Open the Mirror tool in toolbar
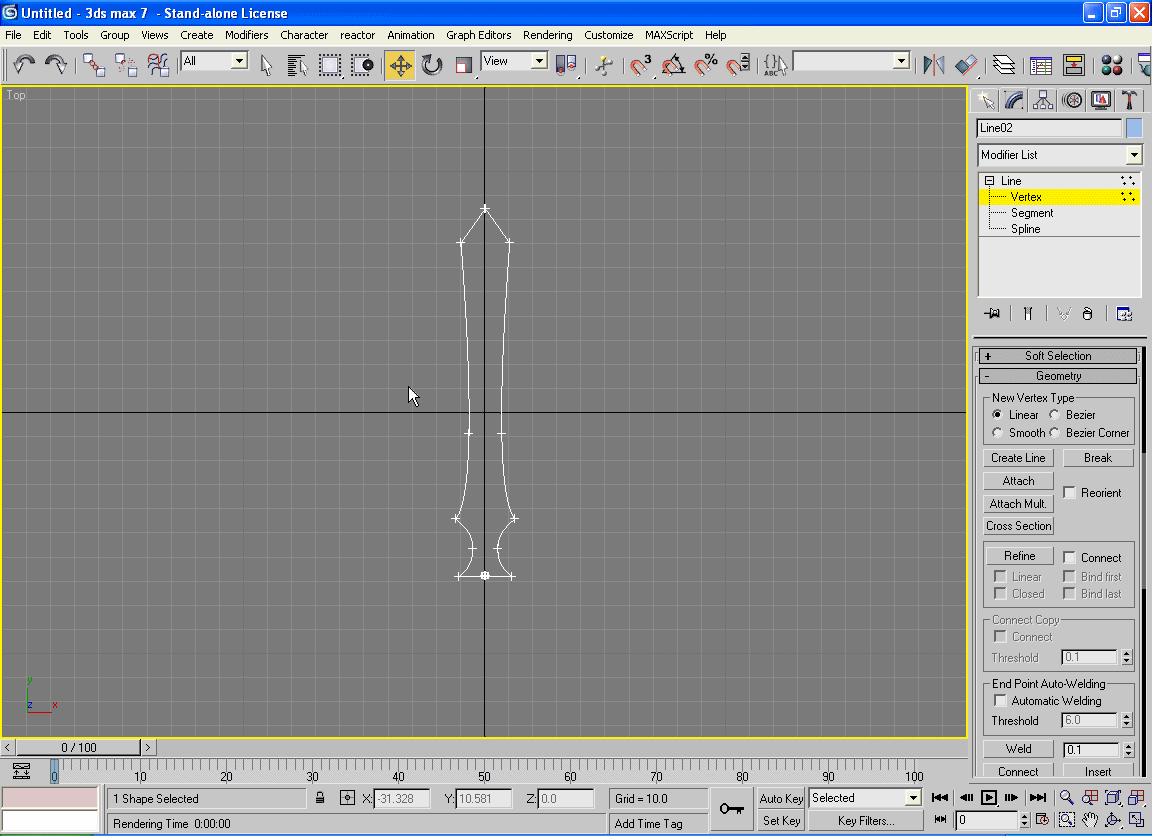Image resolution: width=1152 pixels, height=836 pixels. [x=933, y=65]
